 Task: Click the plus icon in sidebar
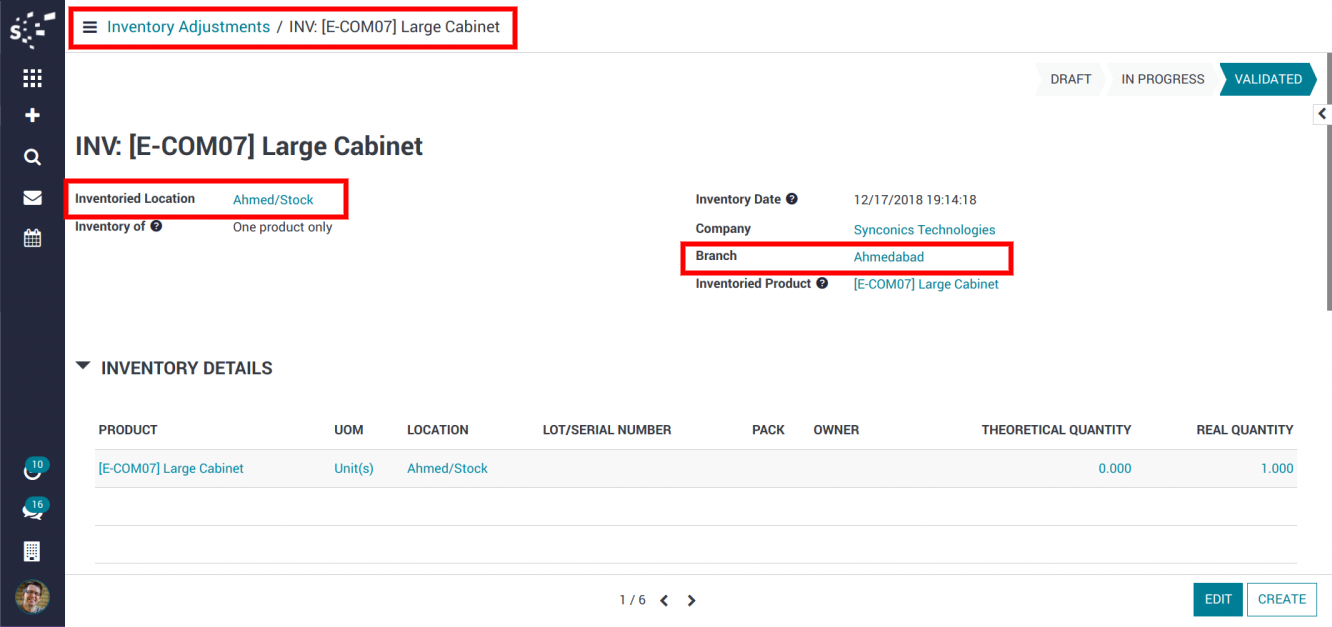click(32, 116)
